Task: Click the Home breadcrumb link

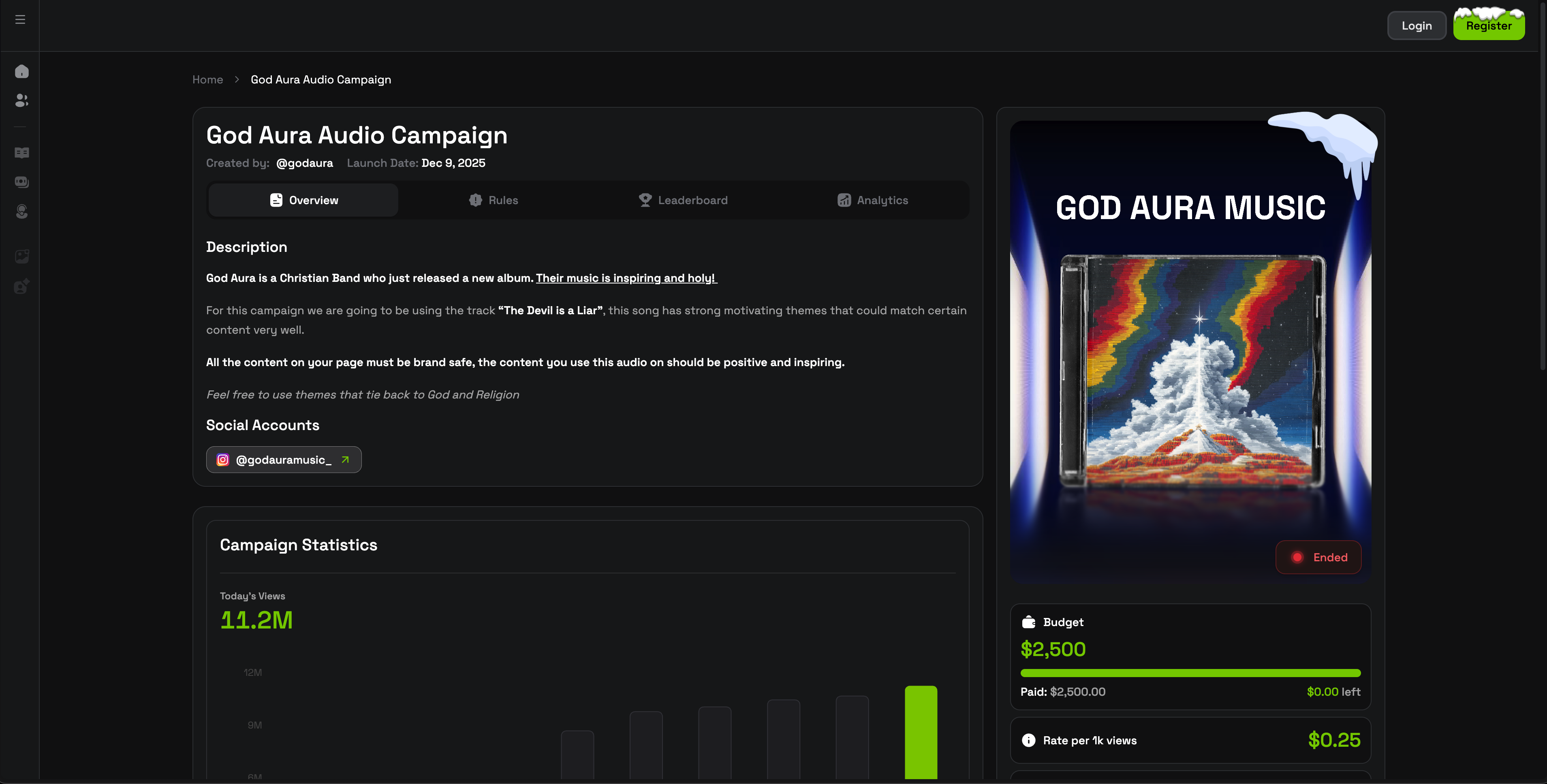Action: click(207, 80)
